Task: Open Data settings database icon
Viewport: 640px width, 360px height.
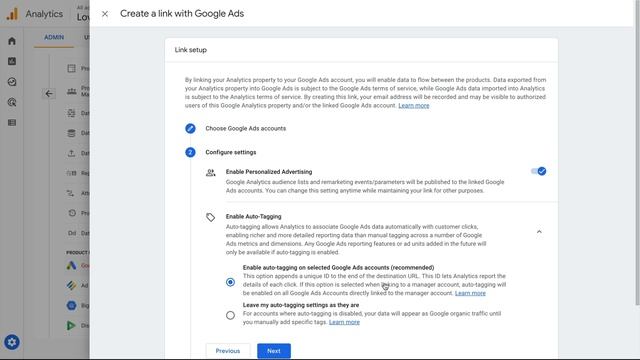Action: 71,133
